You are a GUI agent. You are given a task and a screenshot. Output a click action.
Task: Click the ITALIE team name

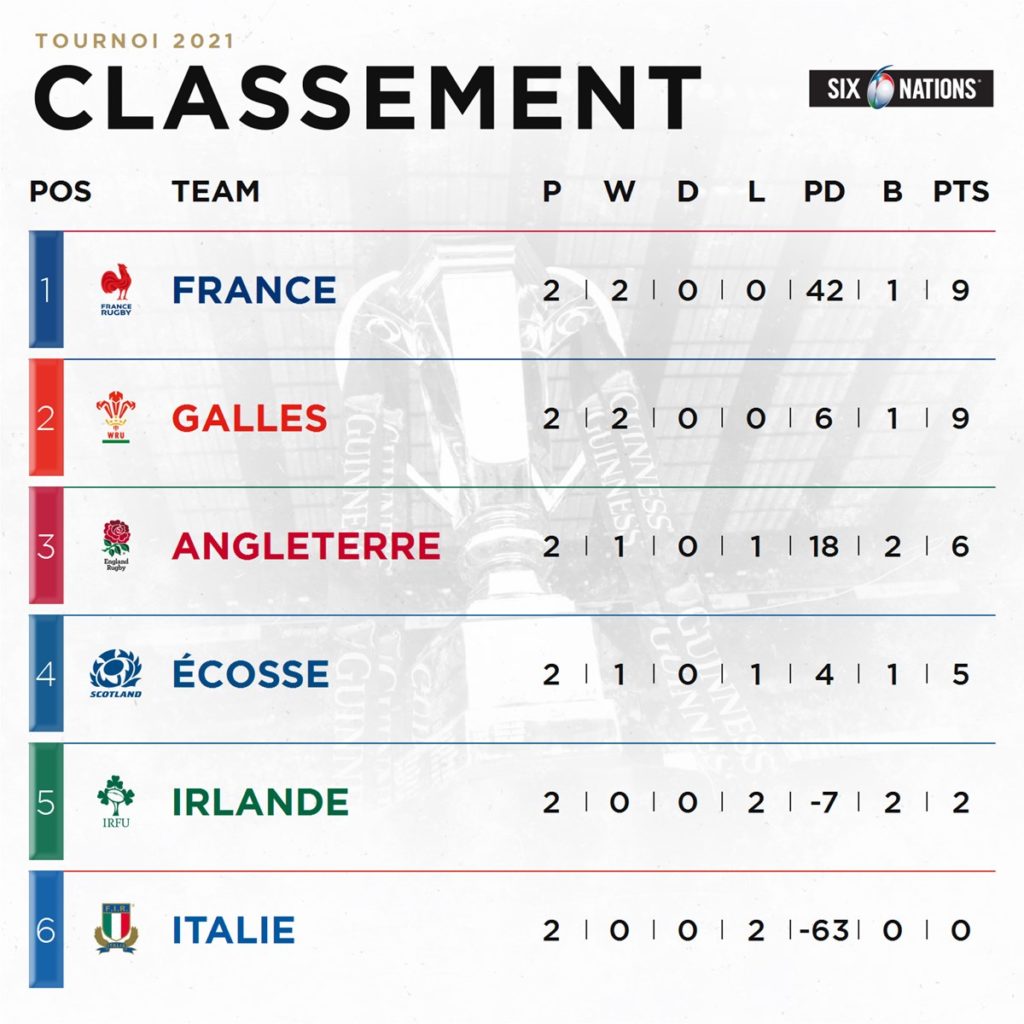point(233,930)
